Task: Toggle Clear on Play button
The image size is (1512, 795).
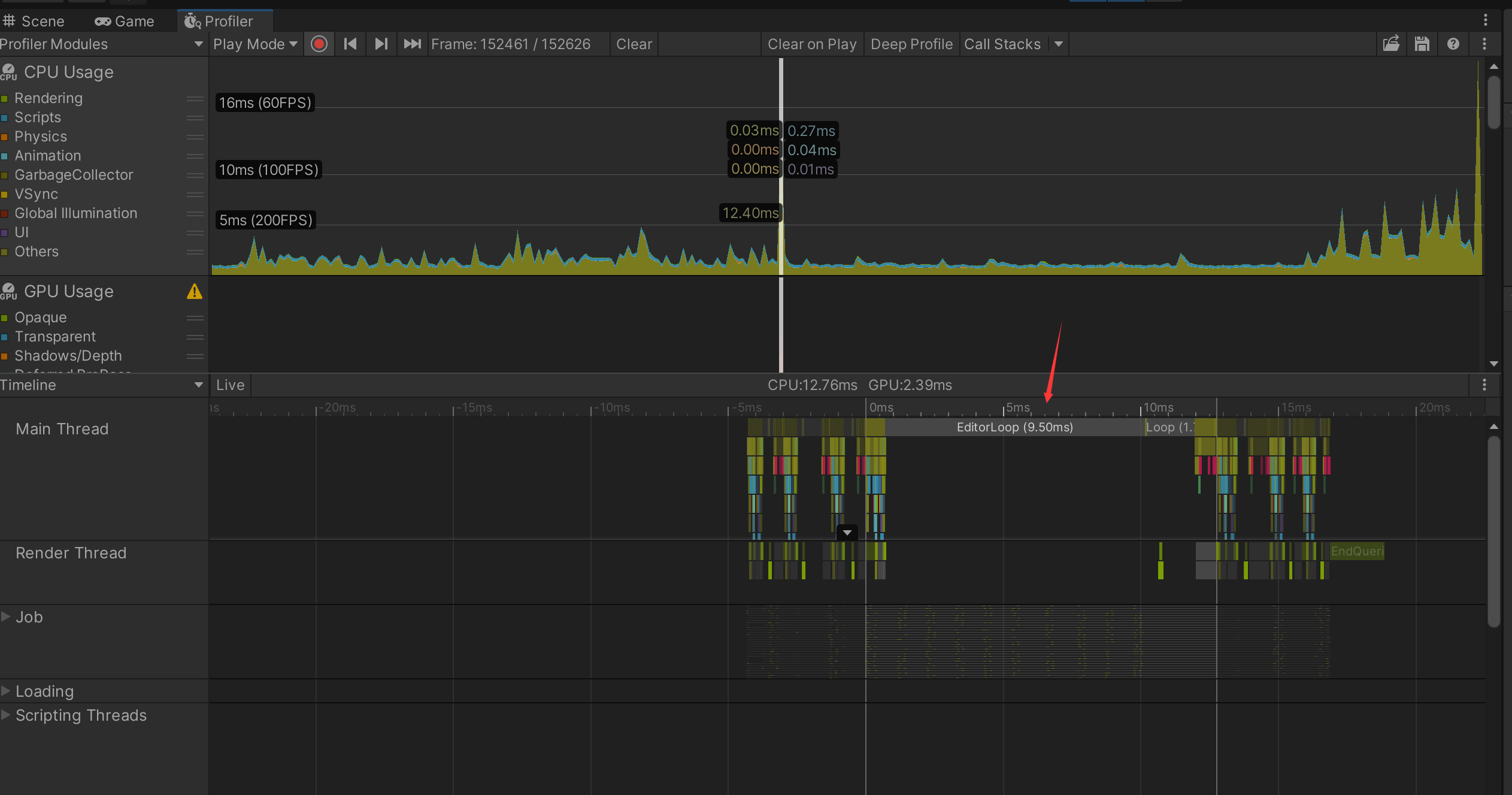Action: [x=812, y=44]
